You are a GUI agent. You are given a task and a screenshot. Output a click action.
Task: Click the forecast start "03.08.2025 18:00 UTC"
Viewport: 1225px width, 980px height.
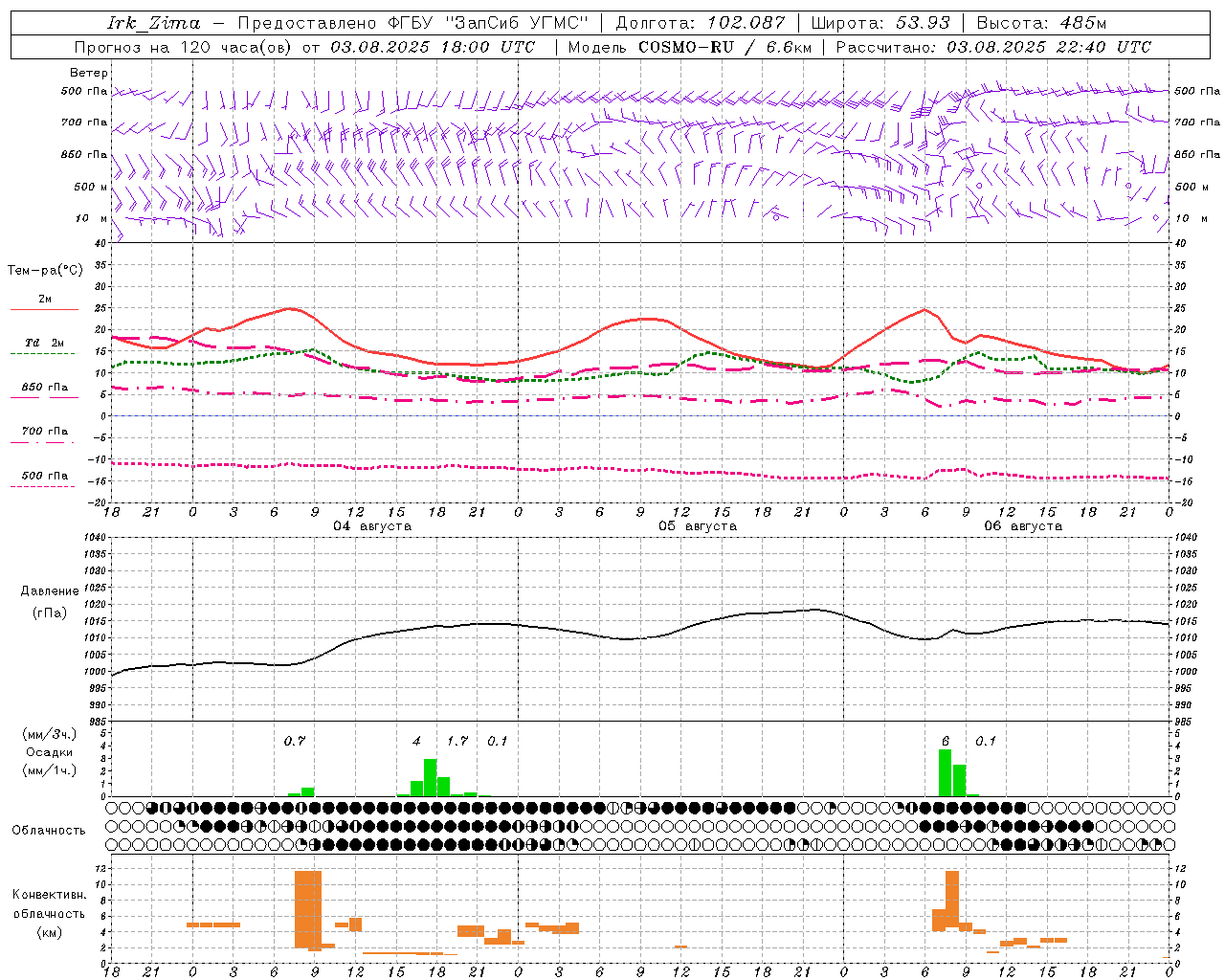(433, 47)
